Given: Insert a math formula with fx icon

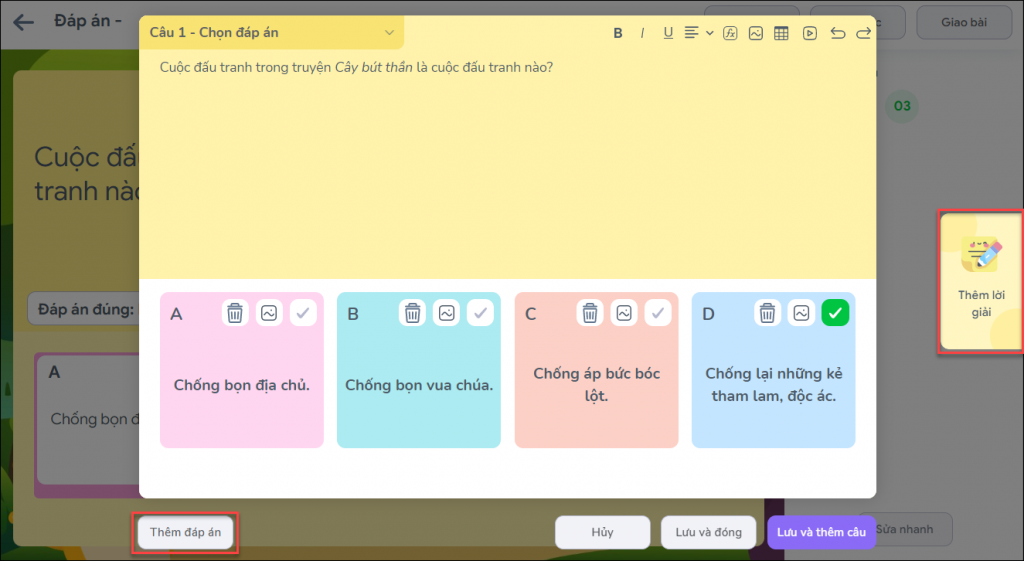Looking at the screenshot, I should click(730, 33).
